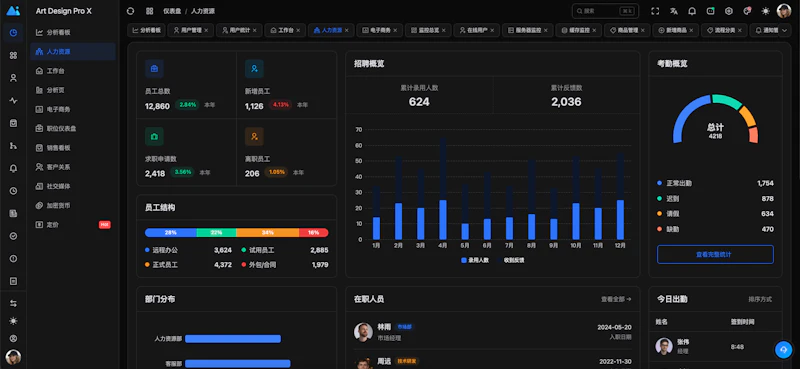Viewport: 800px width, 369px height.
Task: Open the grid menu icon beside the breadcrumb
Action: 149,11
